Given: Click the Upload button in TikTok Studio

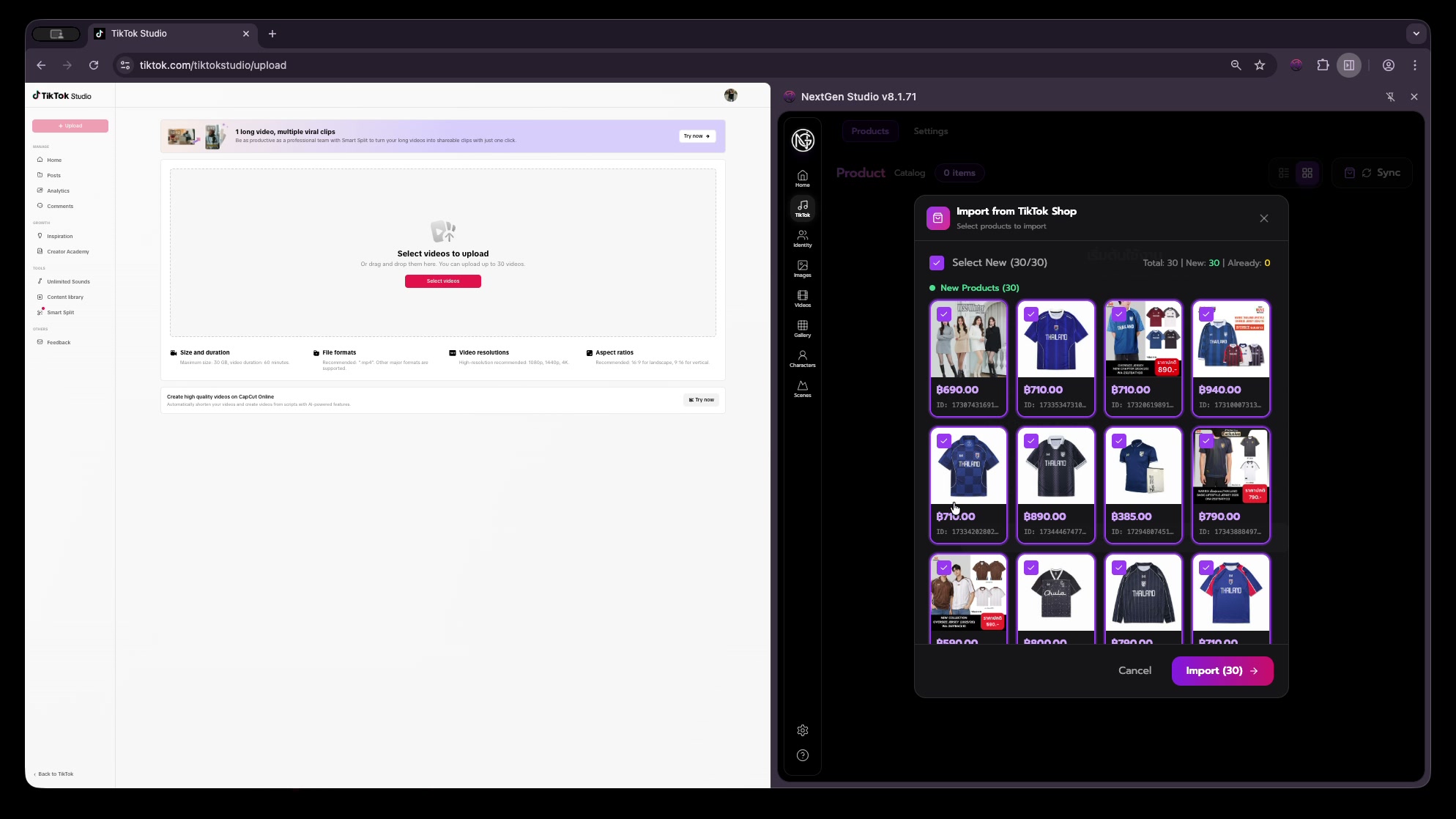Looking at the screenshot, I should (70, 126).
